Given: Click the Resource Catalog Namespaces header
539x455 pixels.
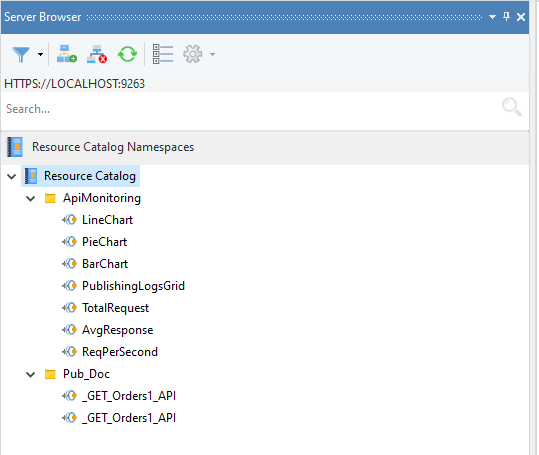Looking at the screenshot, I should tap(113, 147).
